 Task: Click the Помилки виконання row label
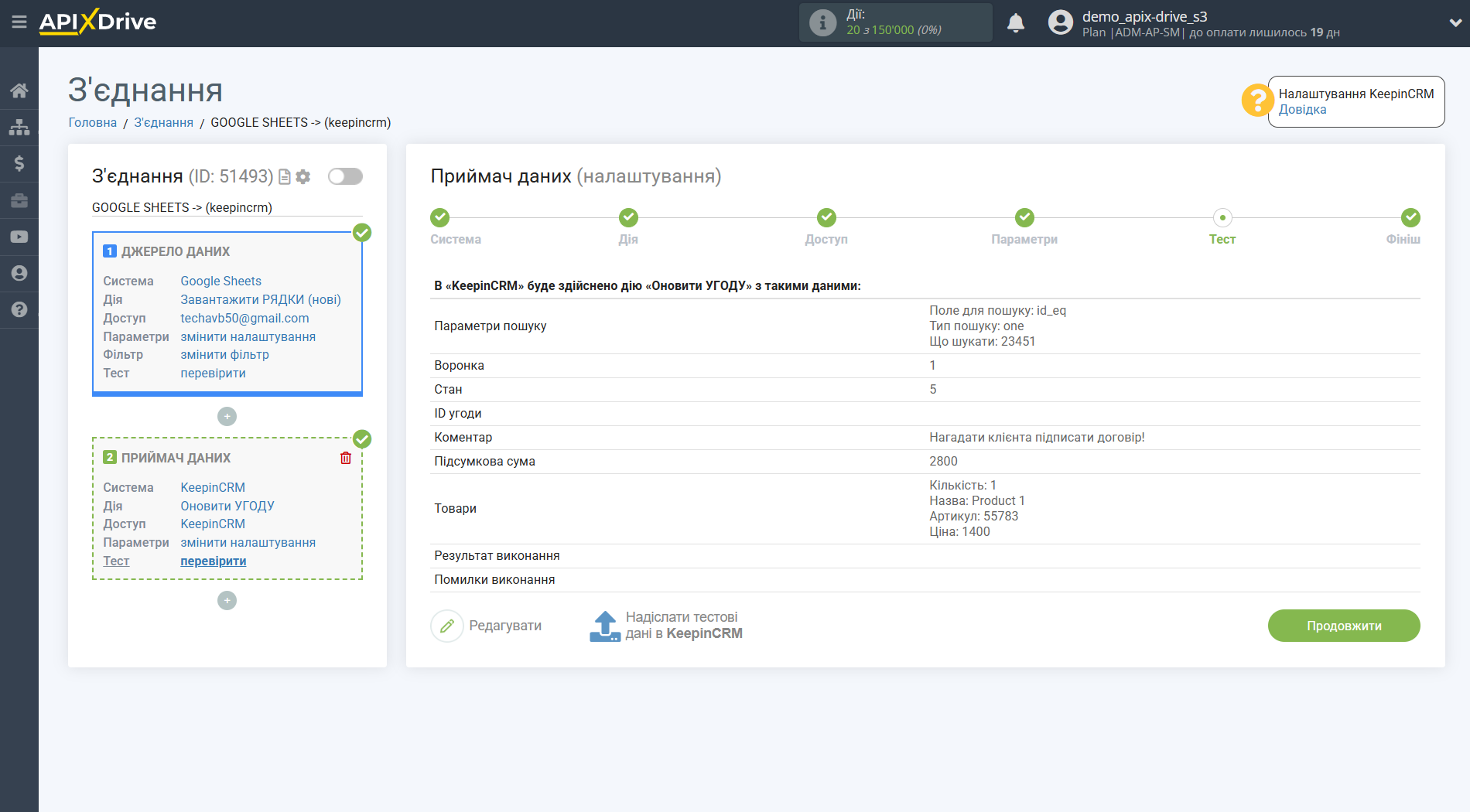[494, 579]
